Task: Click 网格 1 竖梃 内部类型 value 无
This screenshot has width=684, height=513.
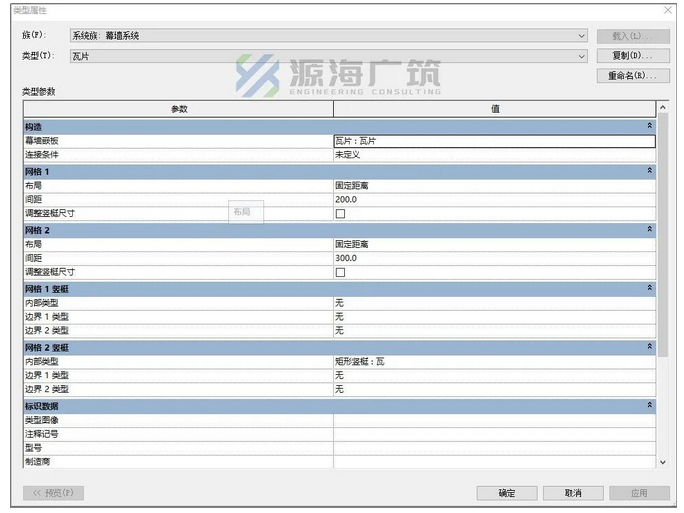Action: click(495, 303)
